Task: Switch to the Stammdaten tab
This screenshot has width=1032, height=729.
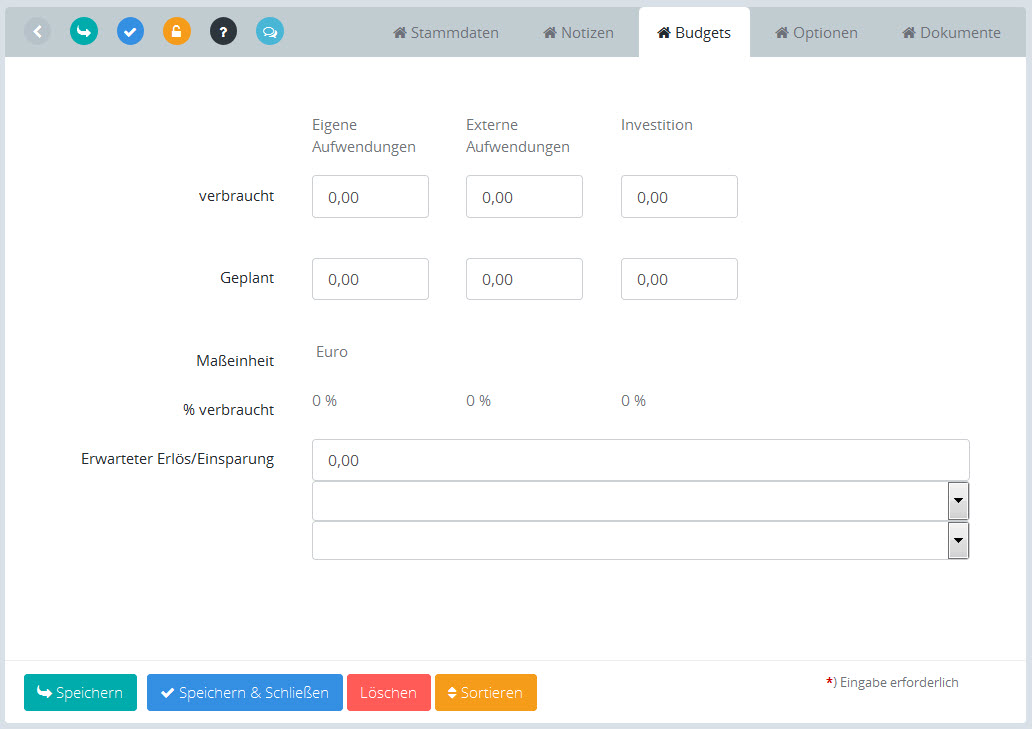Action: coord(446,33)
